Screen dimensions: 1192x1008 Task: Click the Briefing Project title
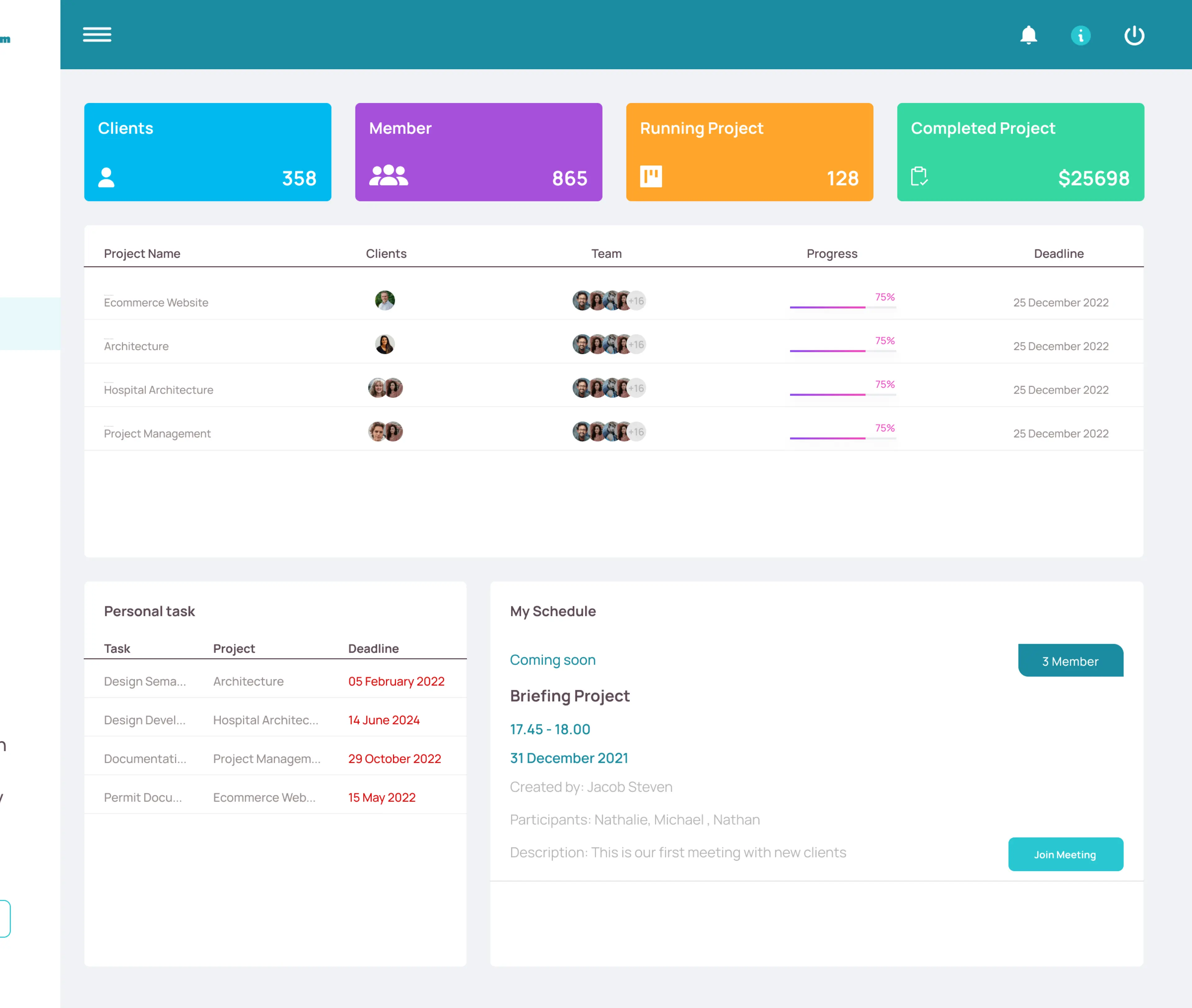point(570,695)
